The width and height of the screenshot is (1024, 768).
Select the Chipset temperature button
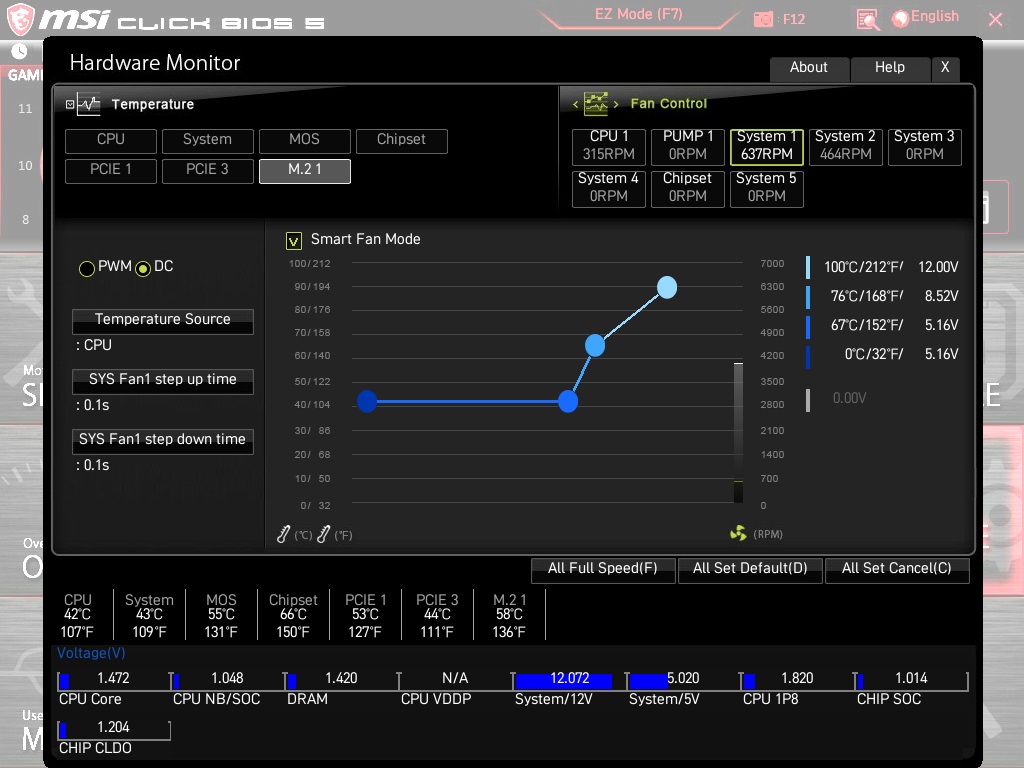coord(402,140)
